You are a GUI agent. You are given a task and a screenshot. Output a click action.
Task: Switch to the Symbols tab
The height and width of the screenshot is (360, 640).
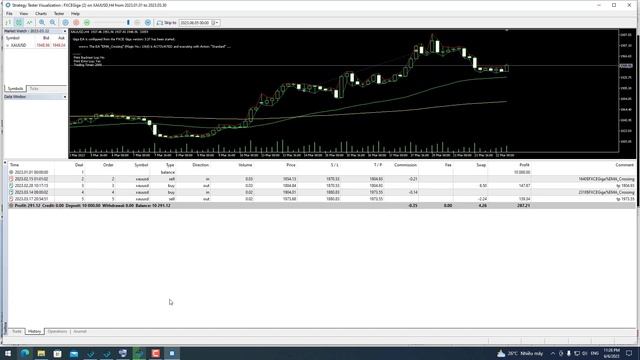[15, 89]
